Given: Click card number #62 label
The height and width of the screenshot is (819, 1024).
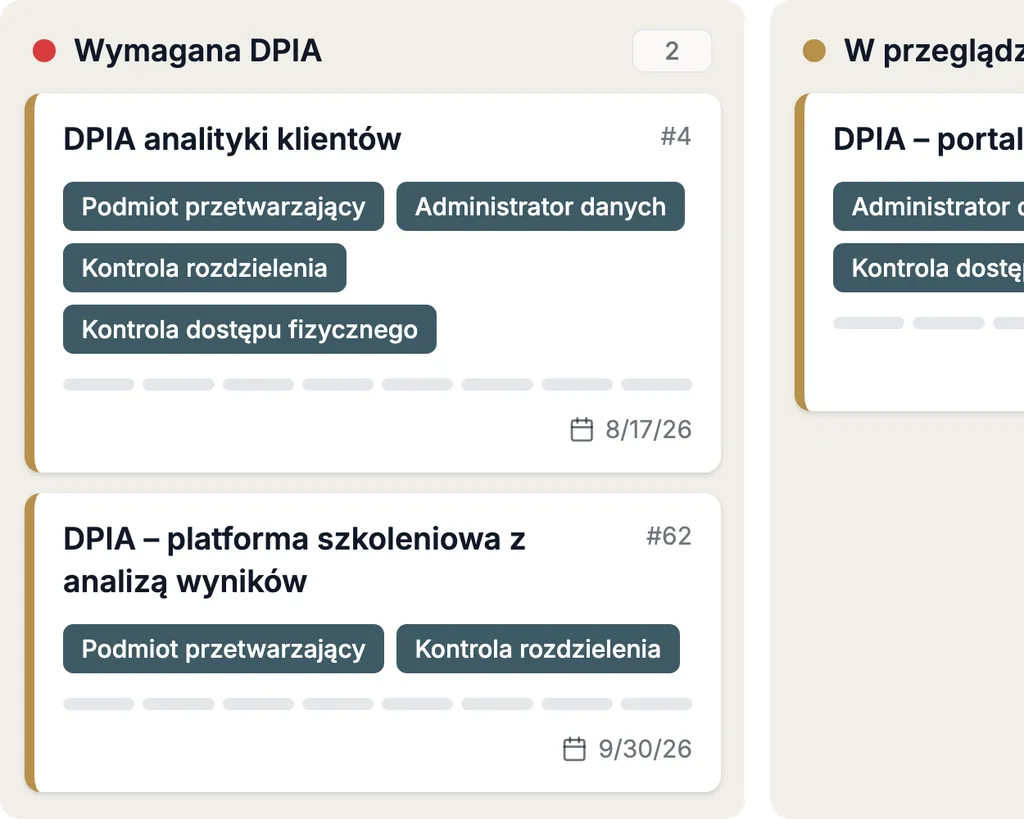Looking at the screenshot, I should click(x=669, y=536).
